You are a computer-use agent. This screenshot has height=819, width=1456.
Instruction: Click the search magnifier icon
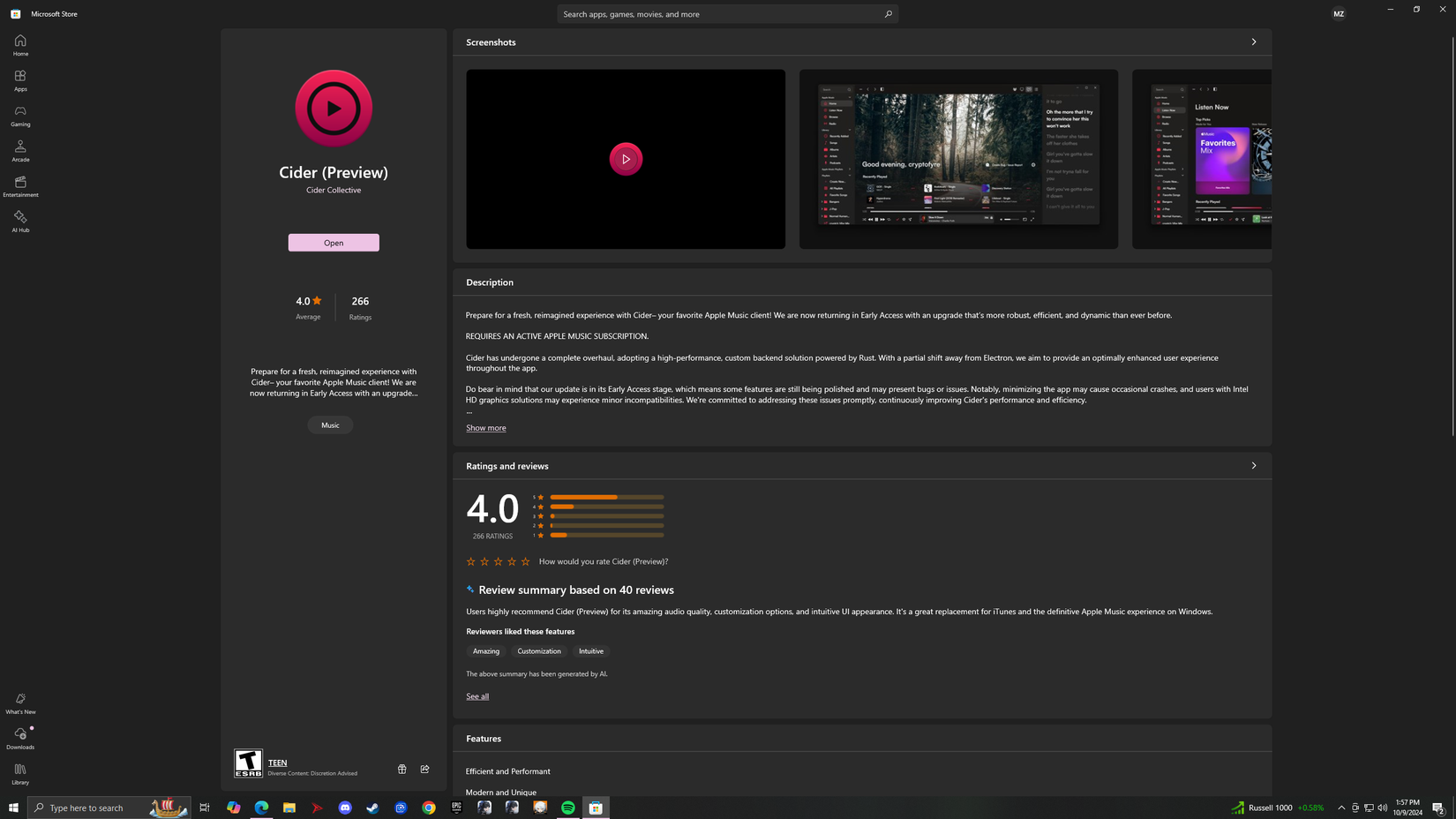[888, 14]
